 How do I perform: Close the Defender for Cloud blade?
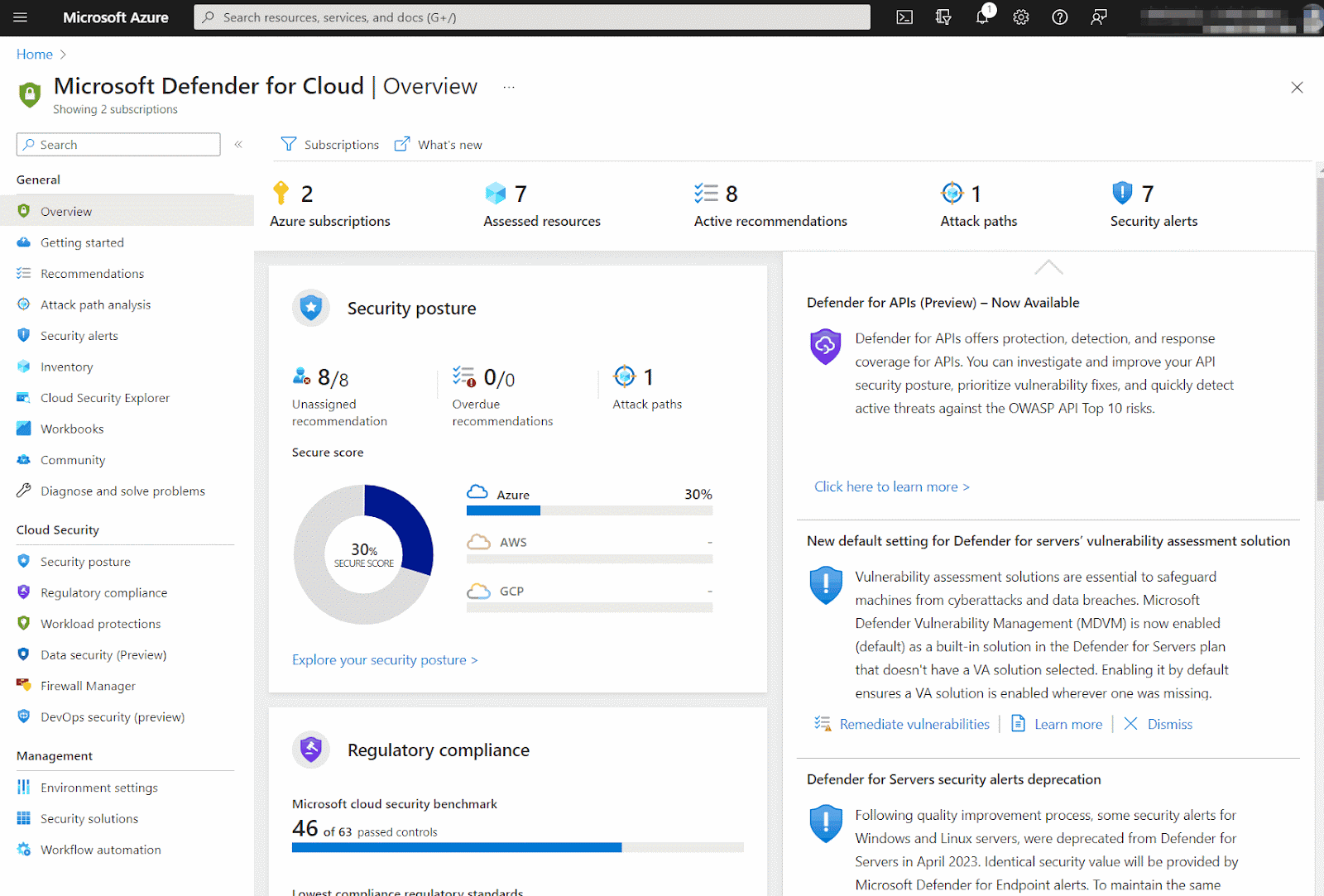pos(1297,87)
